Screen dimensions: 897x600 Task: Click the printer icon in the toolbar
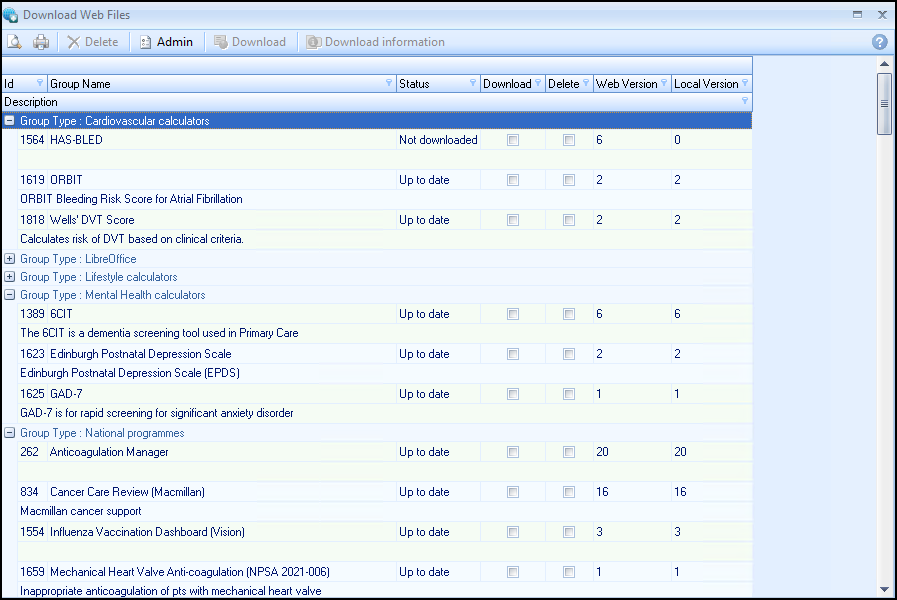[x=41, y=42]
